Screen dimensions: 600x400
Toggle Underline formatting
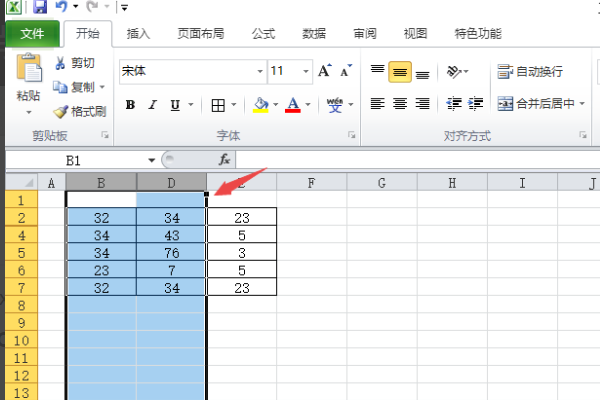[x=175, y=104]
